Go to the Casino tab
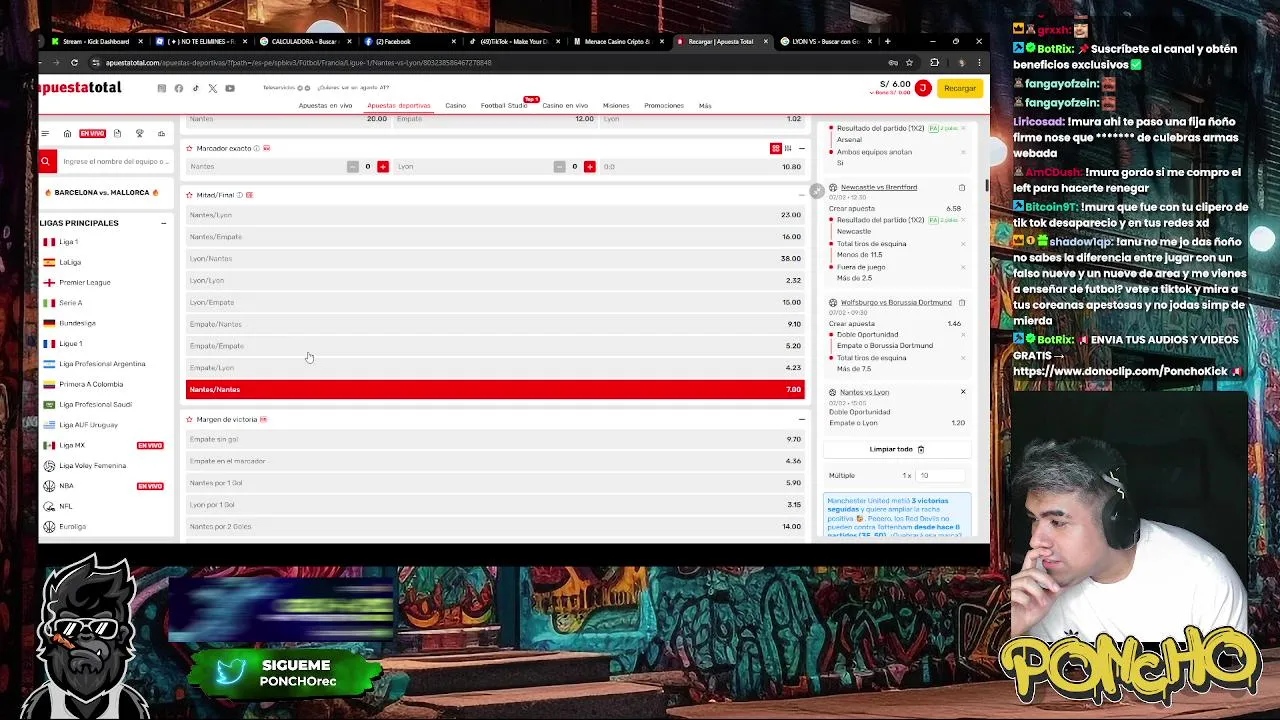1280x720 pixels. (455, 105)
